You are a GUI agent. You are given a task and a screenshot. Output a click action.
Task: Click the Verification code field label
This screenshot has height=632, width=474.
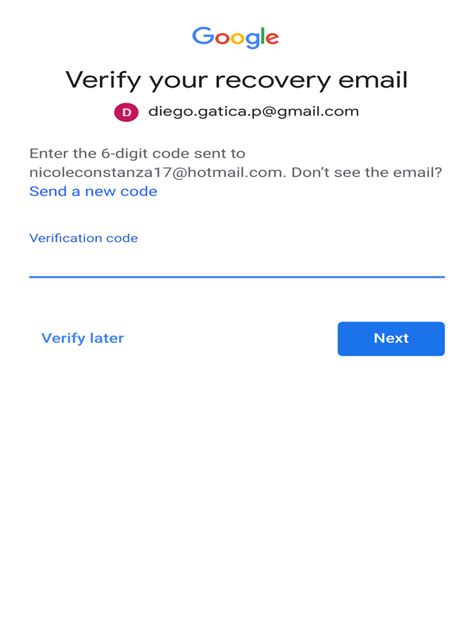pyautogui.click(x=83, y=238)
